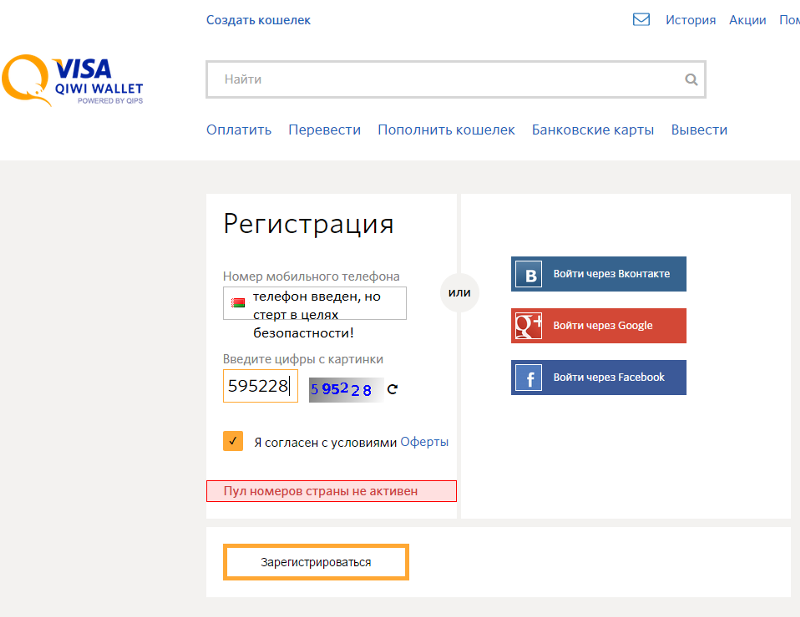Viewport: 800px width, 617px height.
Task: Click the captcha digits input field
Action: click(260, 386)
